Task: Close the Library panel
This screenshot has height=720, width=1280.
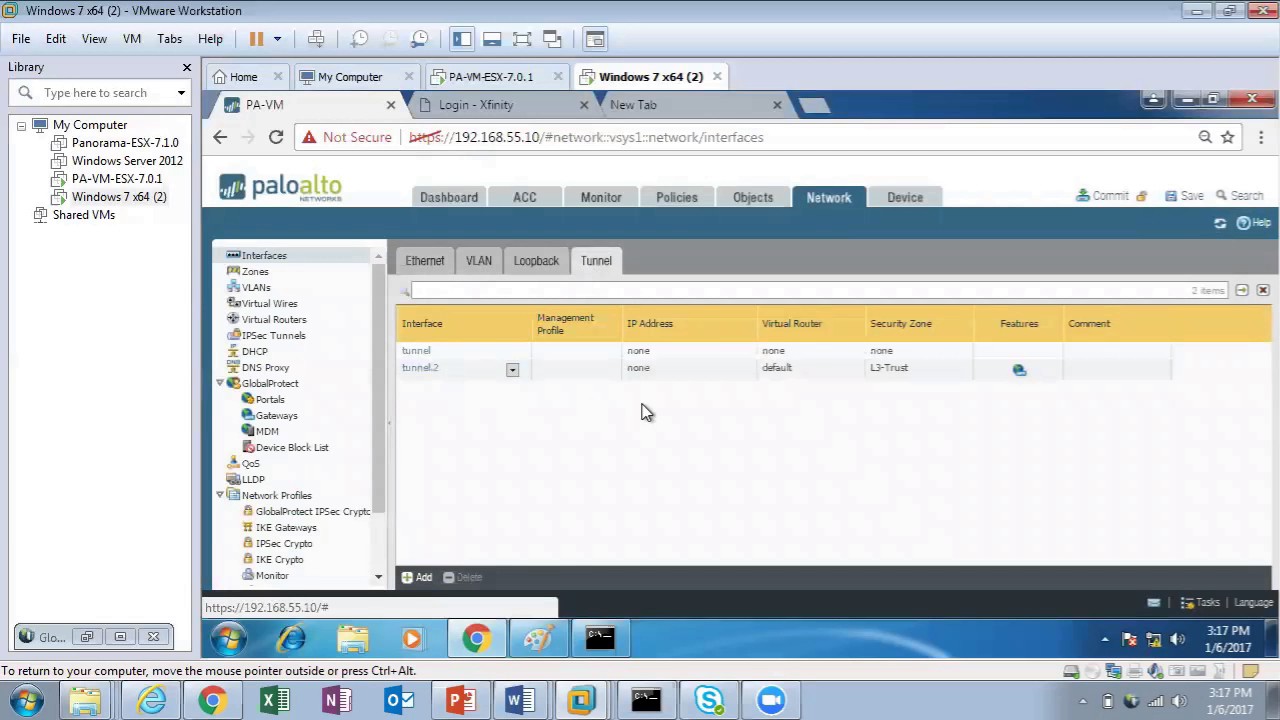Action: pos(186,67)
